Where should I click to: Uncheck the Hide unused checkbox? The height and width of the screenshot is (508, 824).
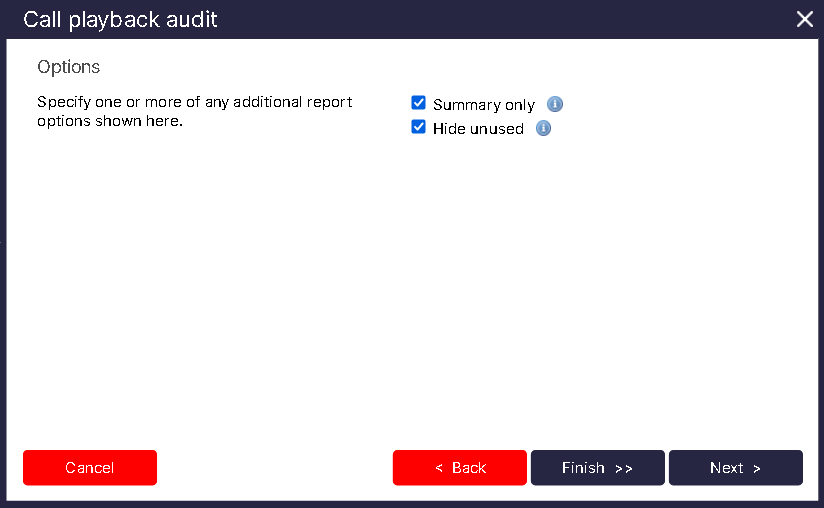(418, 127)
